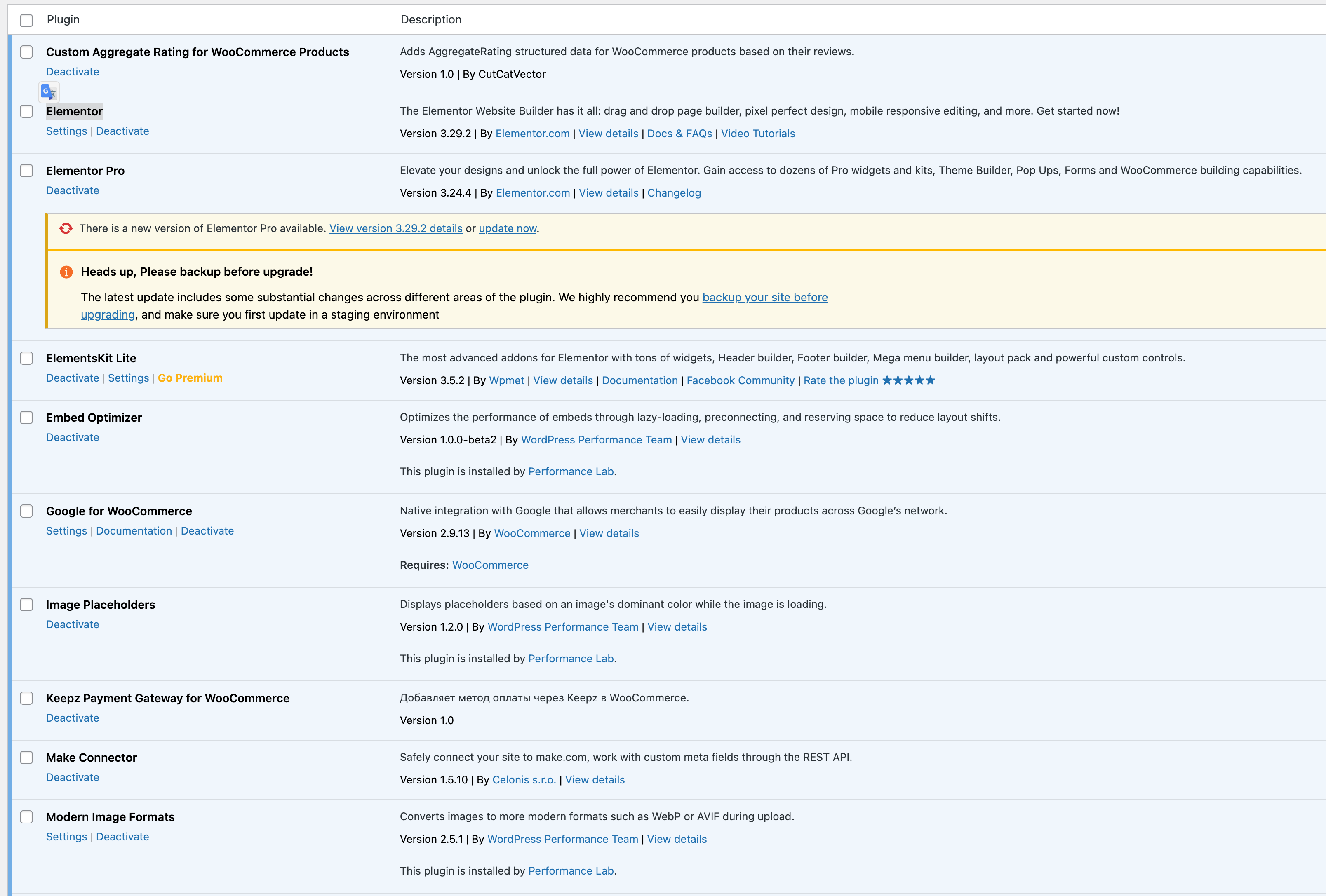View details for Image Placeholders

677,627
